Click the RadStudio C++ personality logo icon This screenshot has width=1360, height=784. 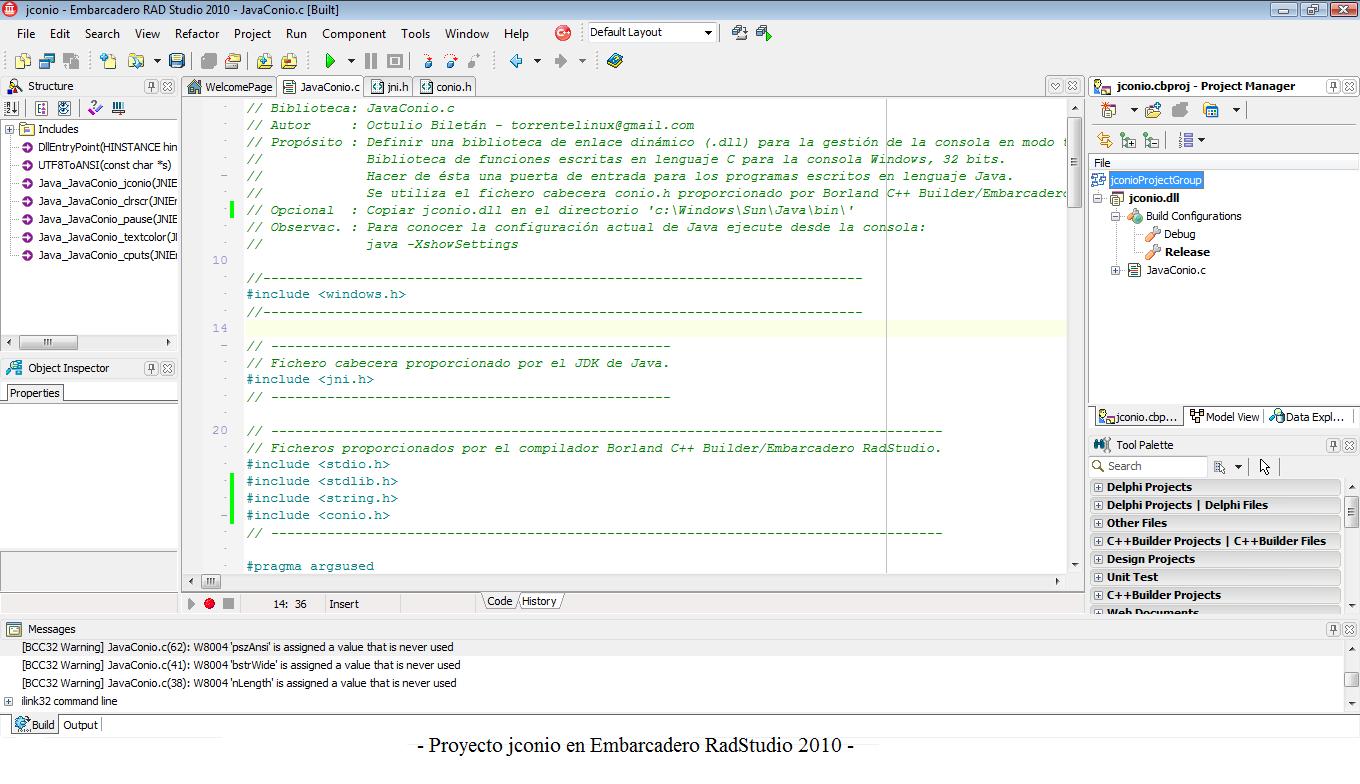coord(563,33)
